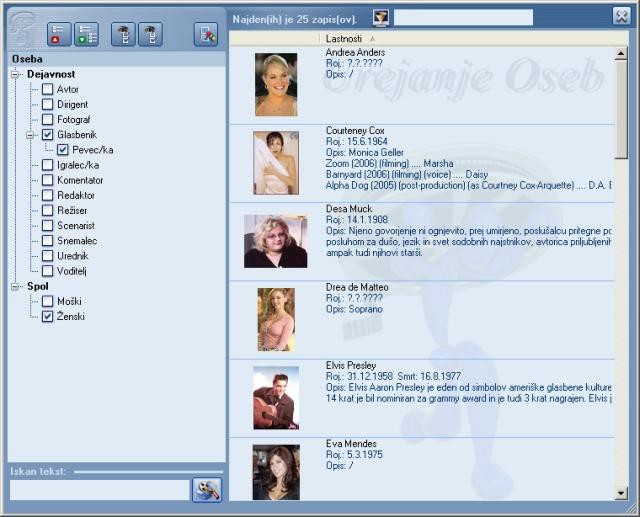Click the clear filter icon at toolbar right
The height and width of the screenshot is (517, 640).
coord(205,34)
